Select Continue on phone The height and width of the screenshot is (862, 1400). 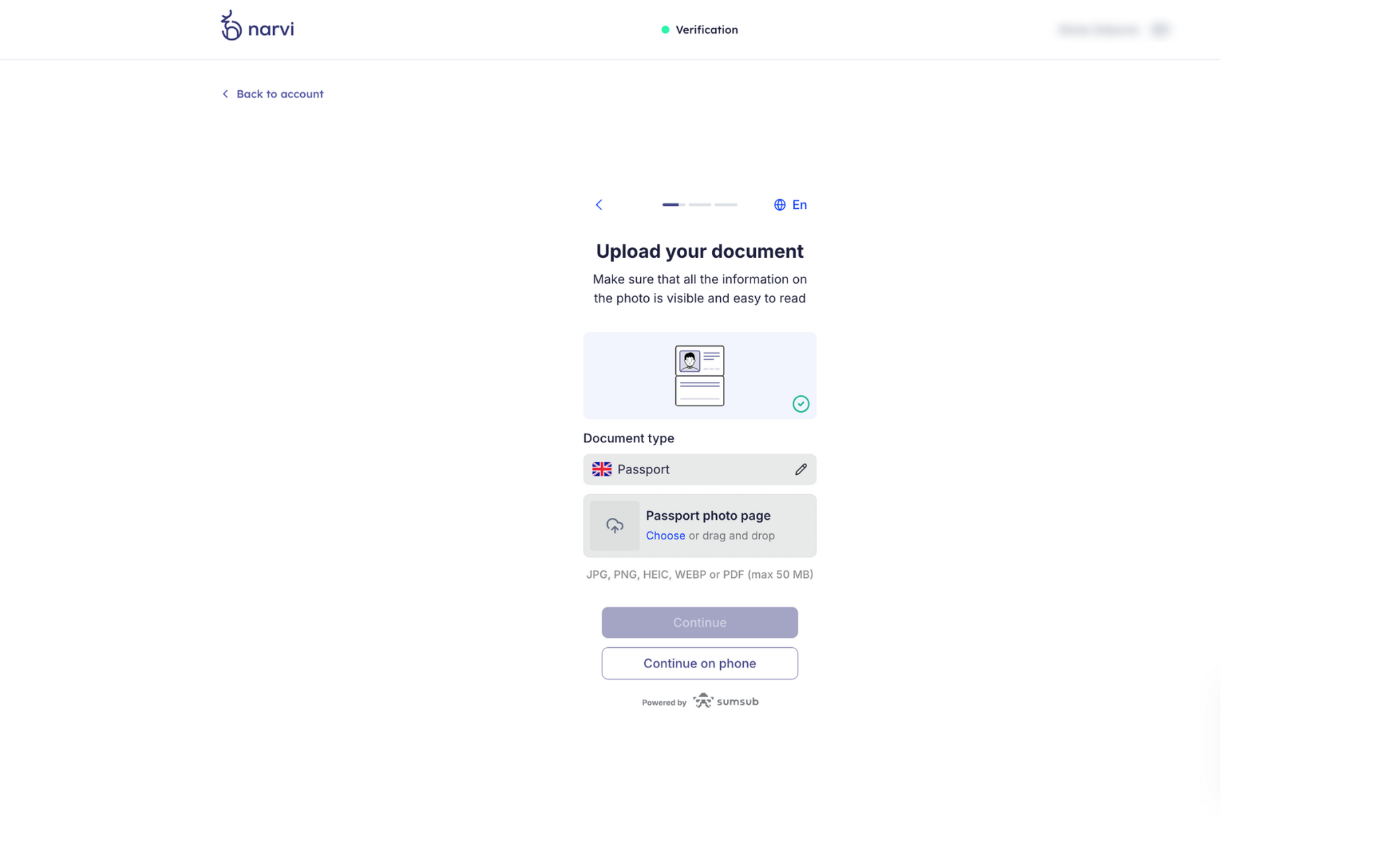[699, 663]
